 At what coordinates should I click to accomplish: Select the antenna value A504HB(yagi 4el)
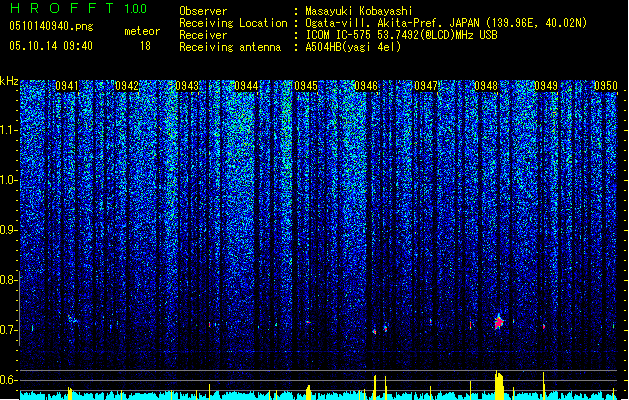(x=353, y=47)
